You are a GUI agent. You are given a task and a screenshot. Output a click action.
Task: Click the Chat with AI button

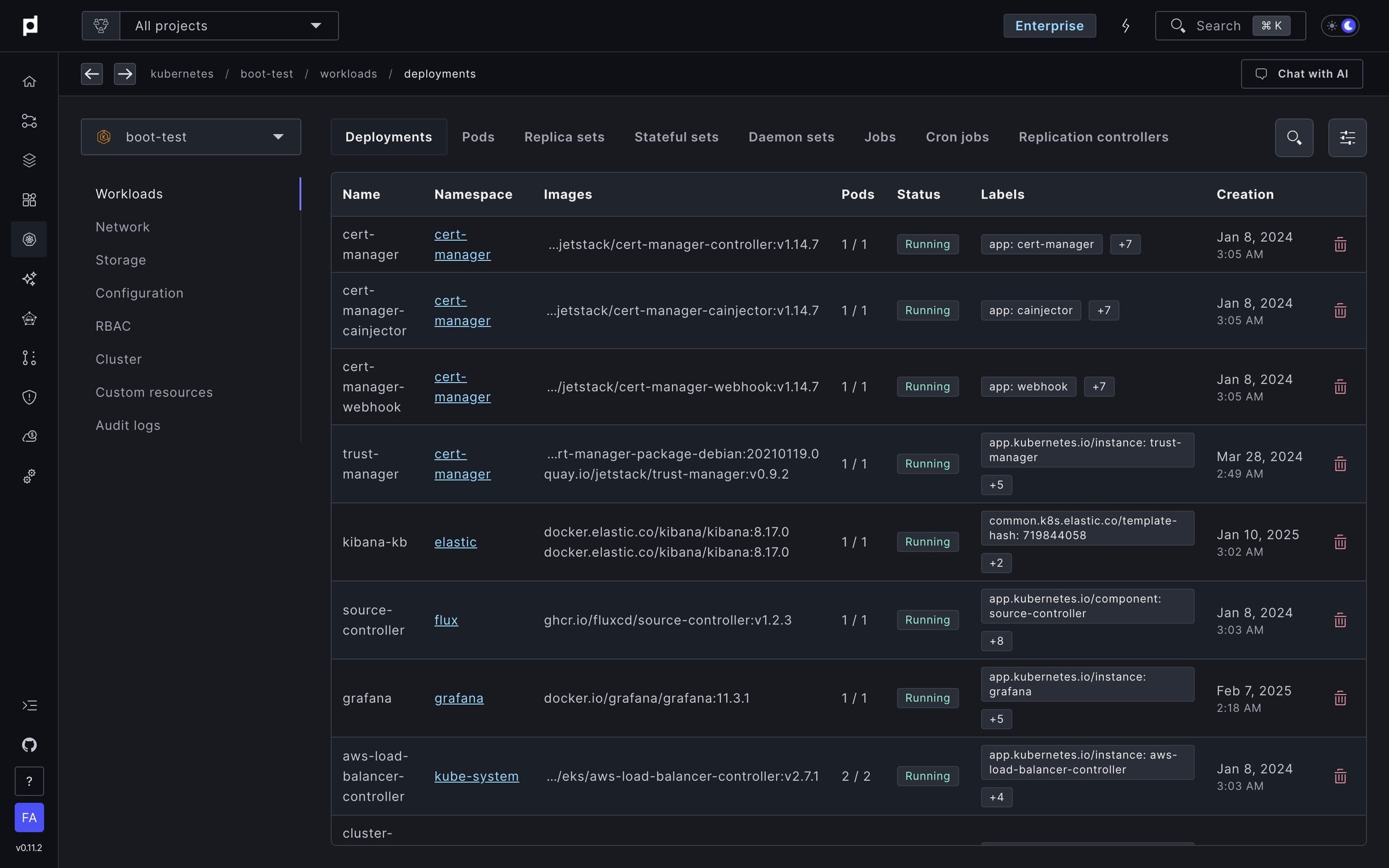(1301, 73)
